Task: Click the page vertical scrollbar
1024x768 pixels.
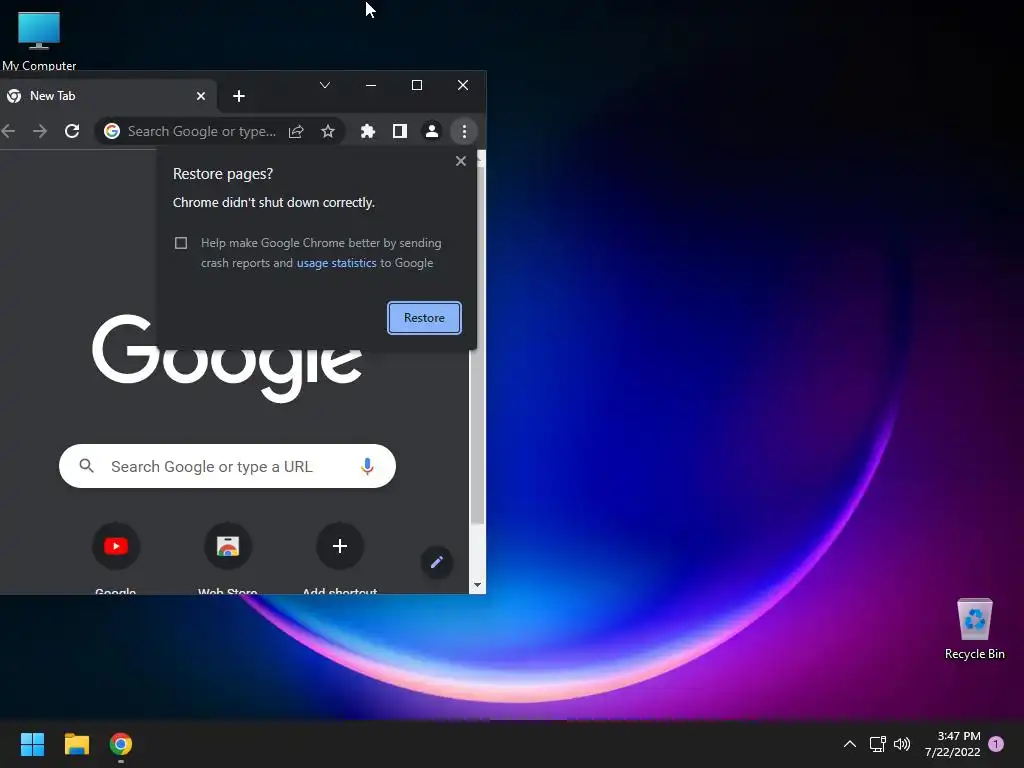Action: coord(477,346)
